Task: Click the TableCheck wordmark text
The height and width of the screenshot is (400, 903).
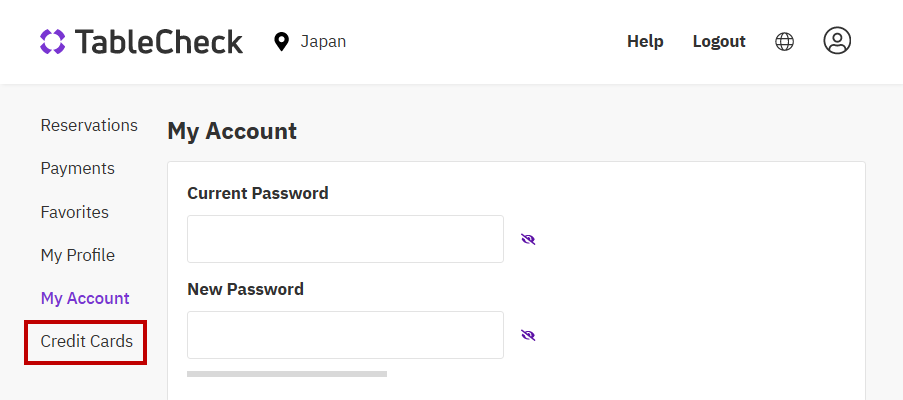Action: coord(158,41)
